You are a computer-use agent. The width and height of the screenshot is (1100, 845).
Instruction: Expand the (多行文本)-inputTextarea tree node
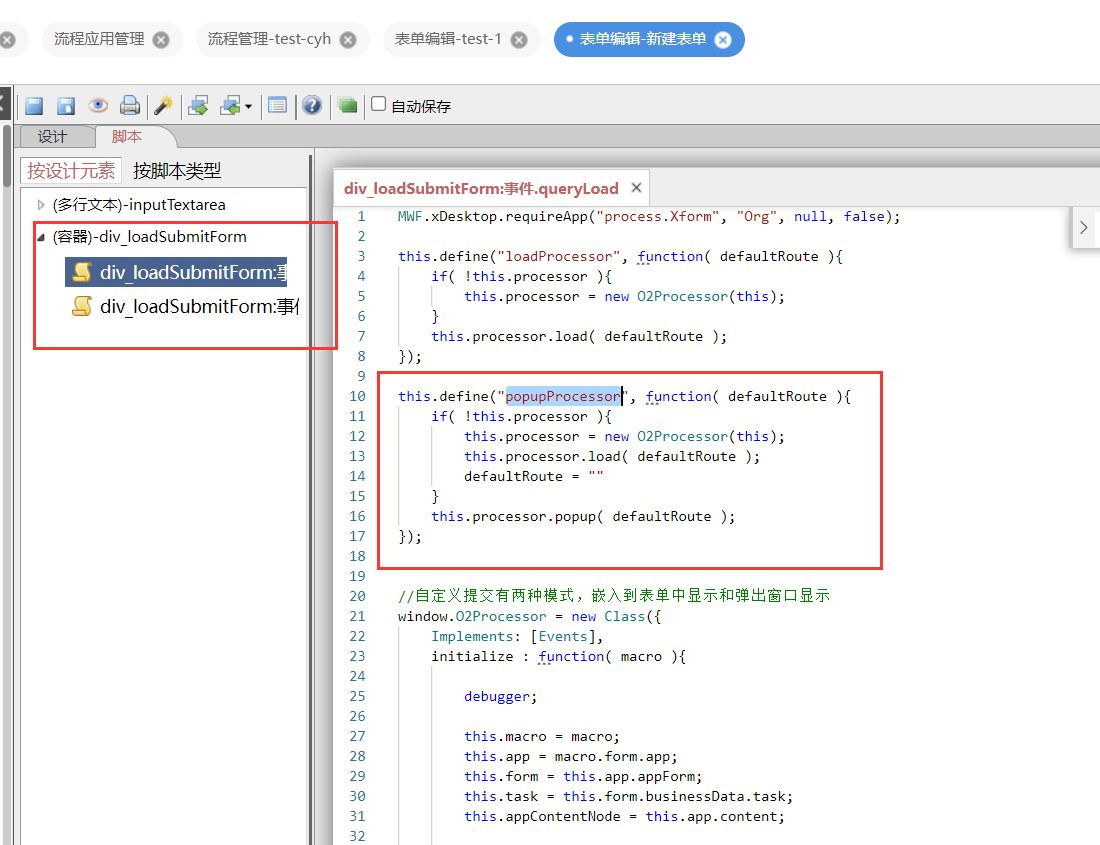(x=41, y=205)
